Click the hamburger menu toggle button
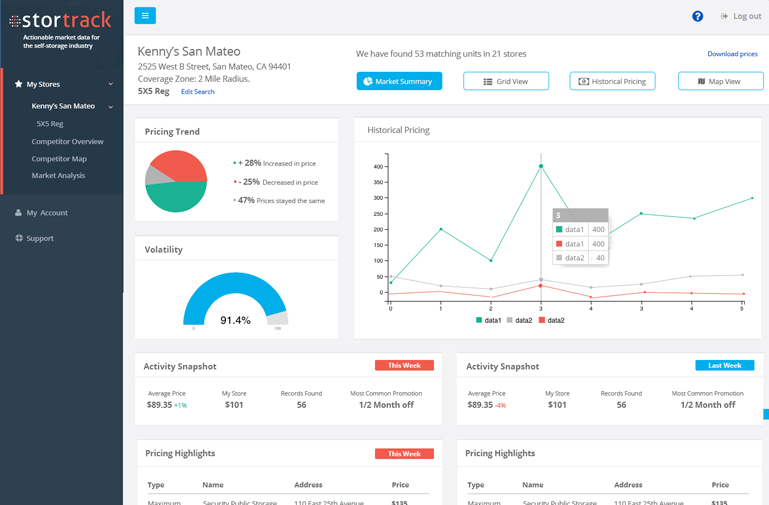The width and height of the screenshot is (769, 505). pos(145,16)
